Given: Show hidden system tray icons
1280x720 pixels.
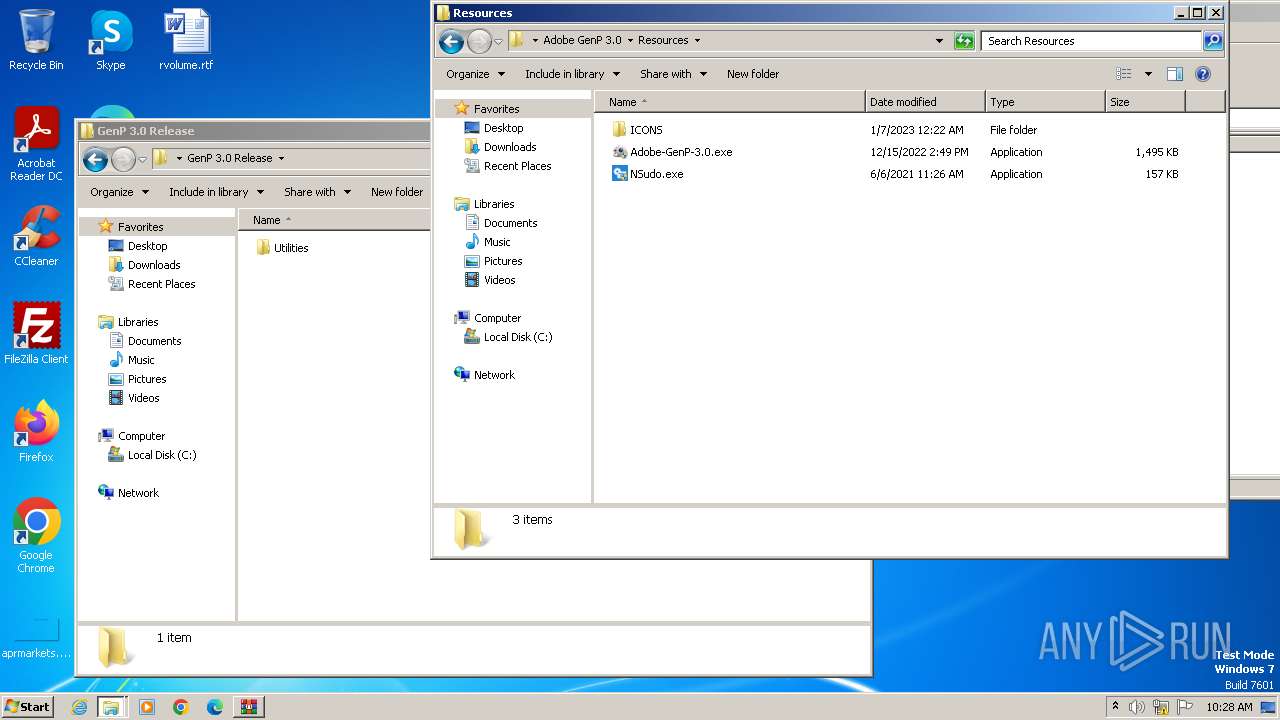Looking at the screenshot, I should (x=1115, y=707).
